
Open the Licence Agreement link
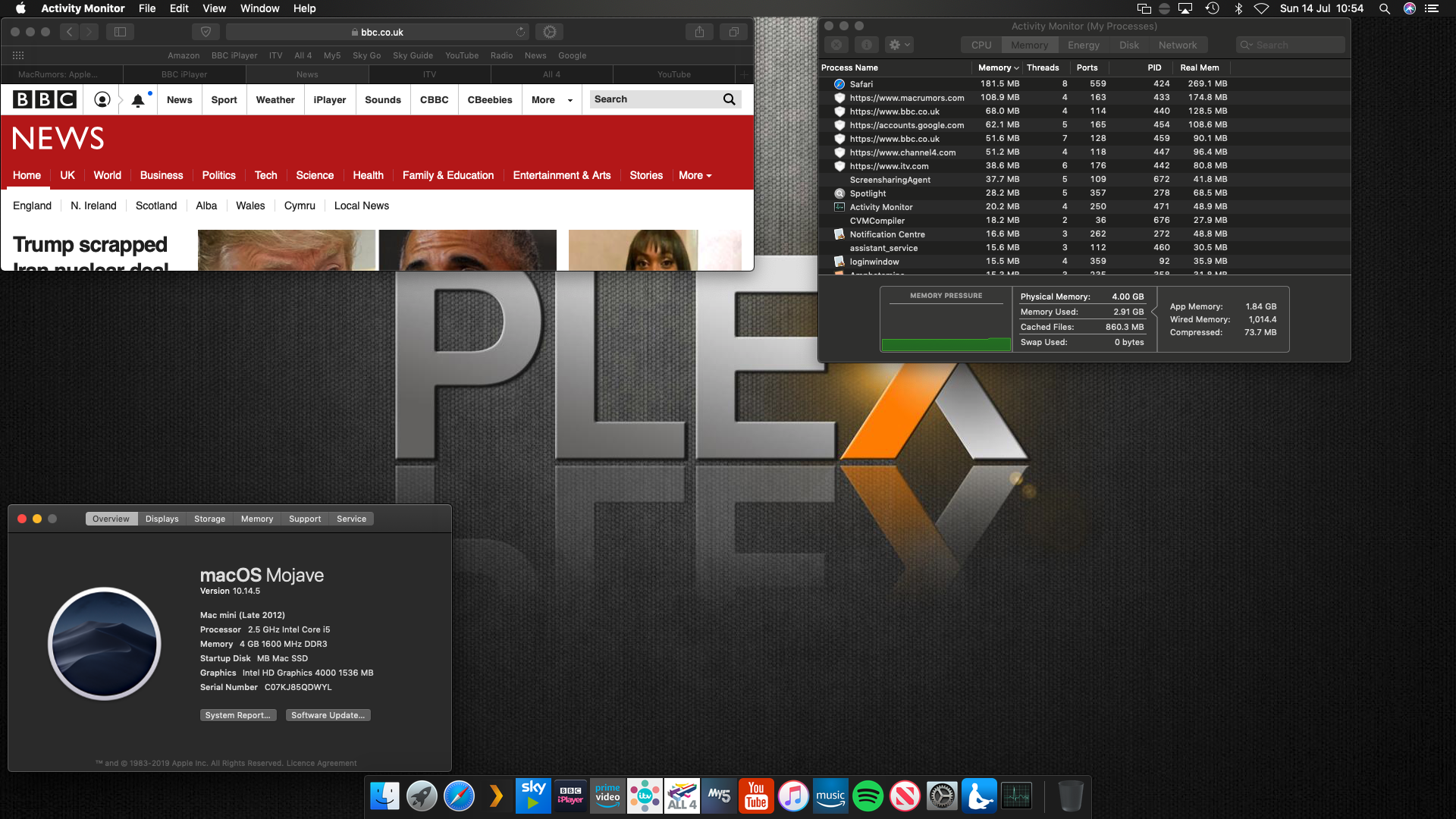click(322, 764)
